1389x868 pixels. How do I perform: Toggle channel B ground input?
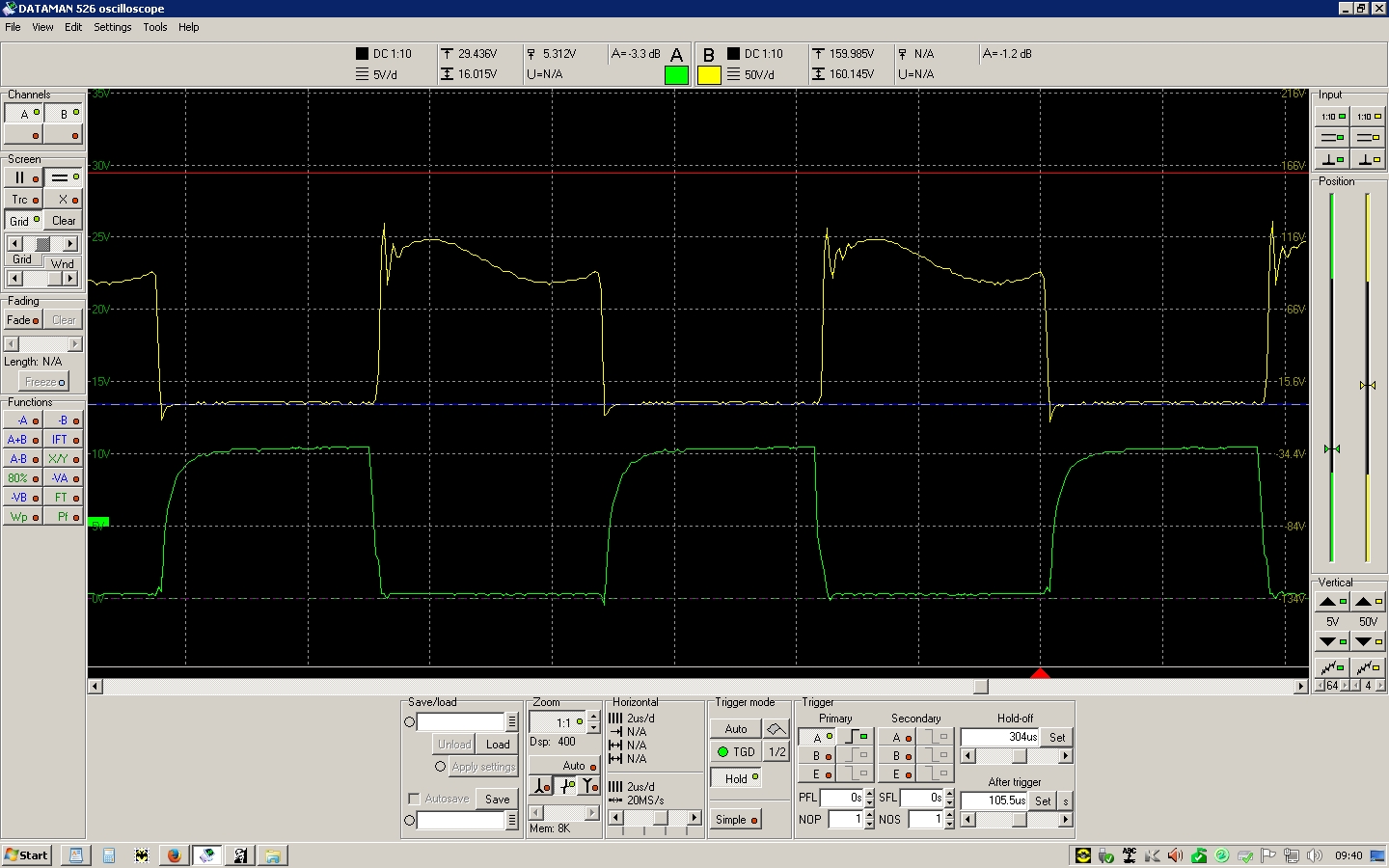point(1369,159)
